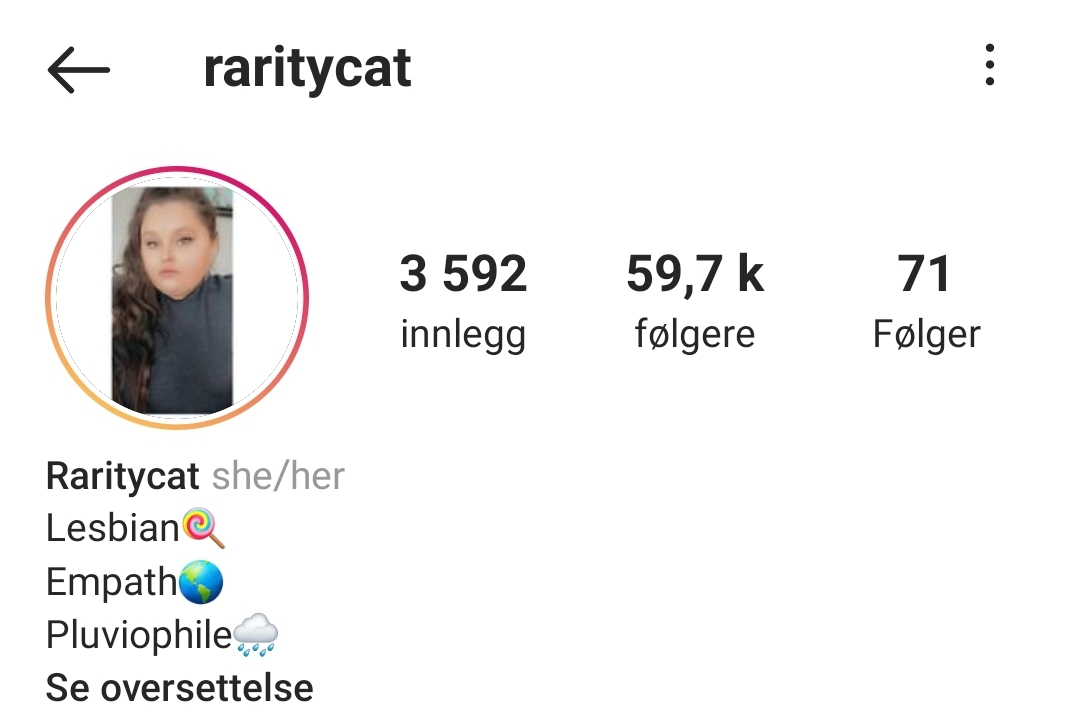Tap the rain cloud emoji
The image size is (1080, 718).
tap(256, 635)
